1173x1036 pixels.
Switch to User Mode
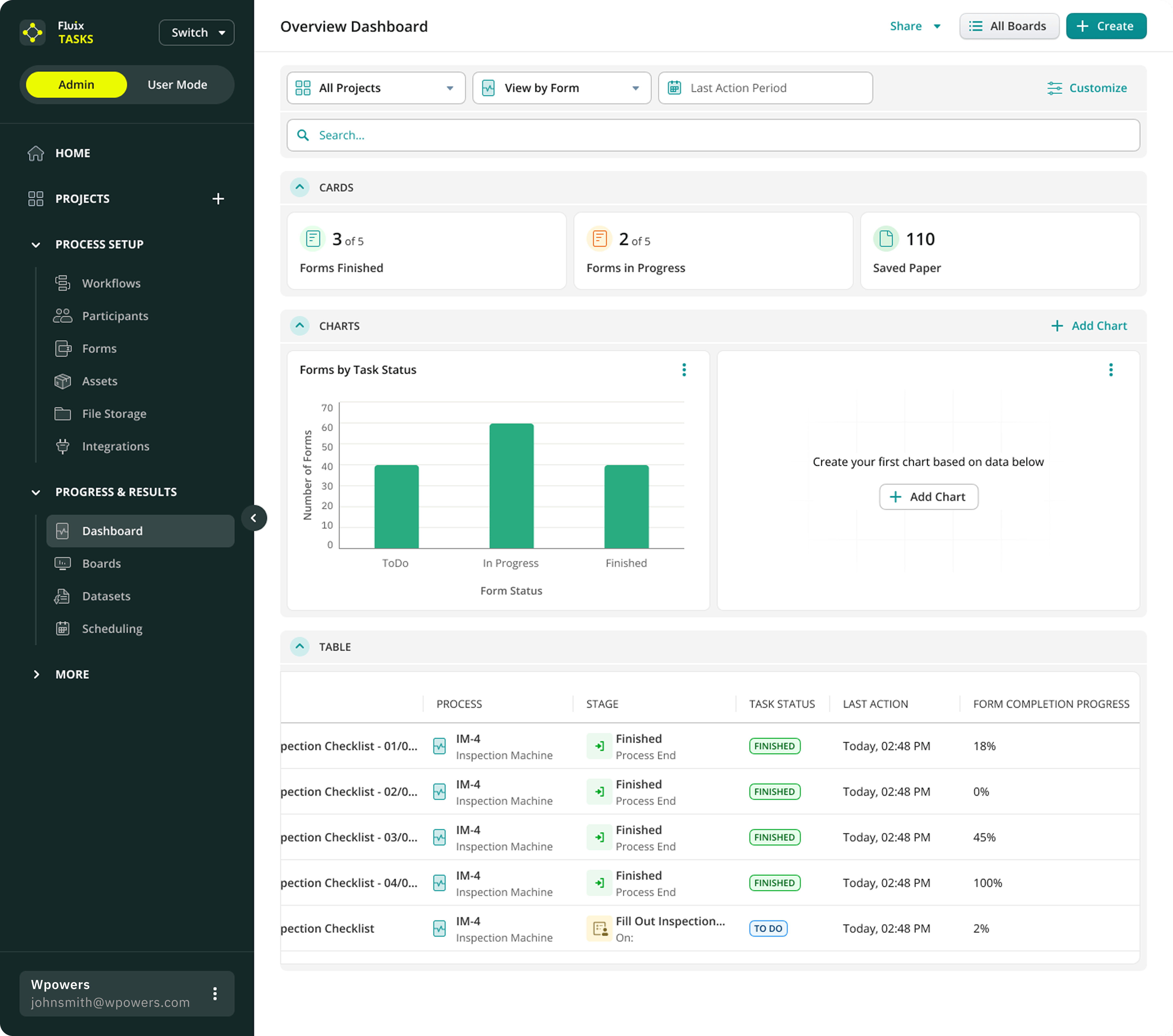pyautogui.click(x=177, y=84)
